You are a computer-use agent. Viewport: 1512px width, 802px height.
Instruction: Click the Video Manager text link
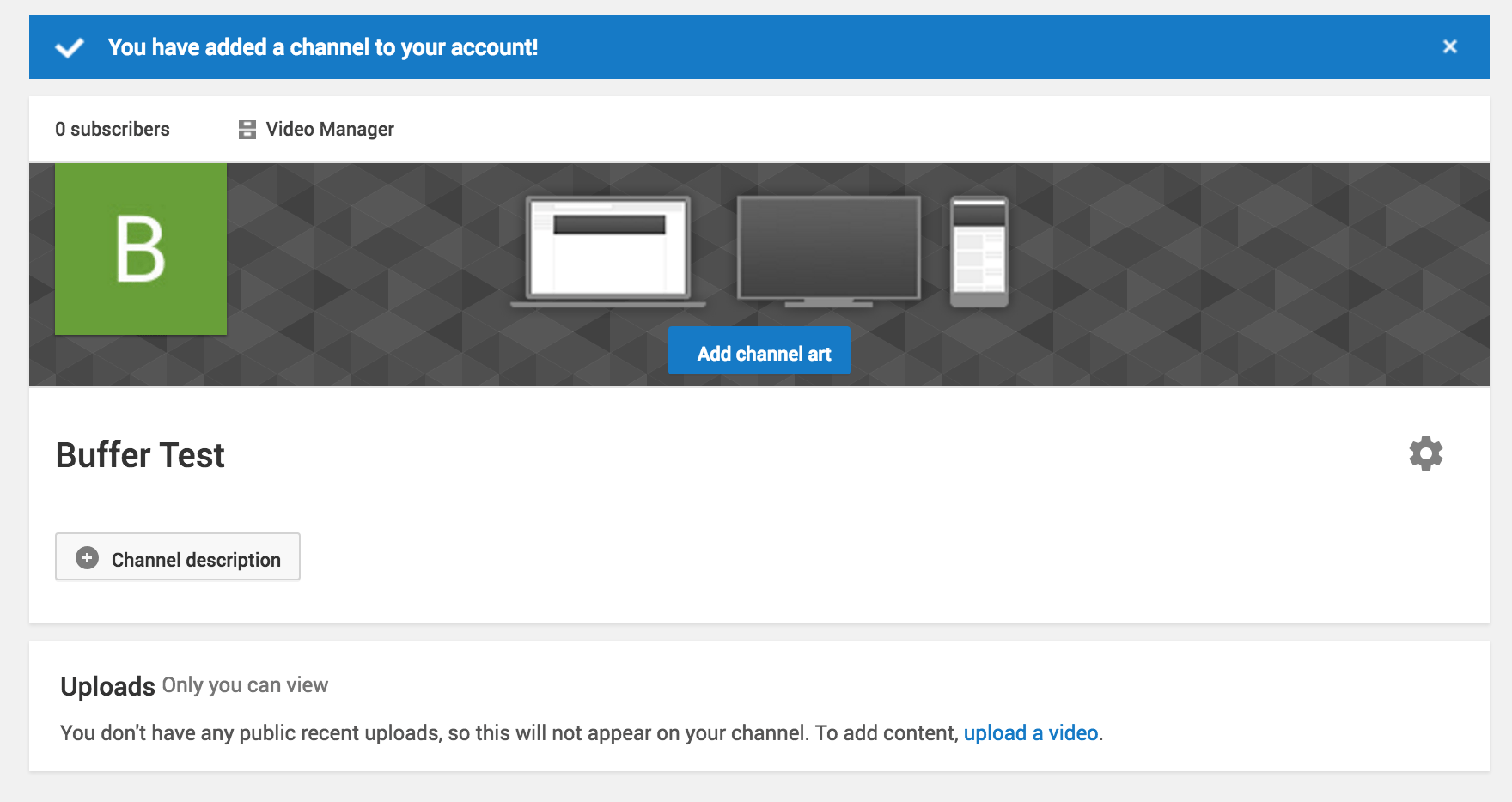tap(329, 129)
